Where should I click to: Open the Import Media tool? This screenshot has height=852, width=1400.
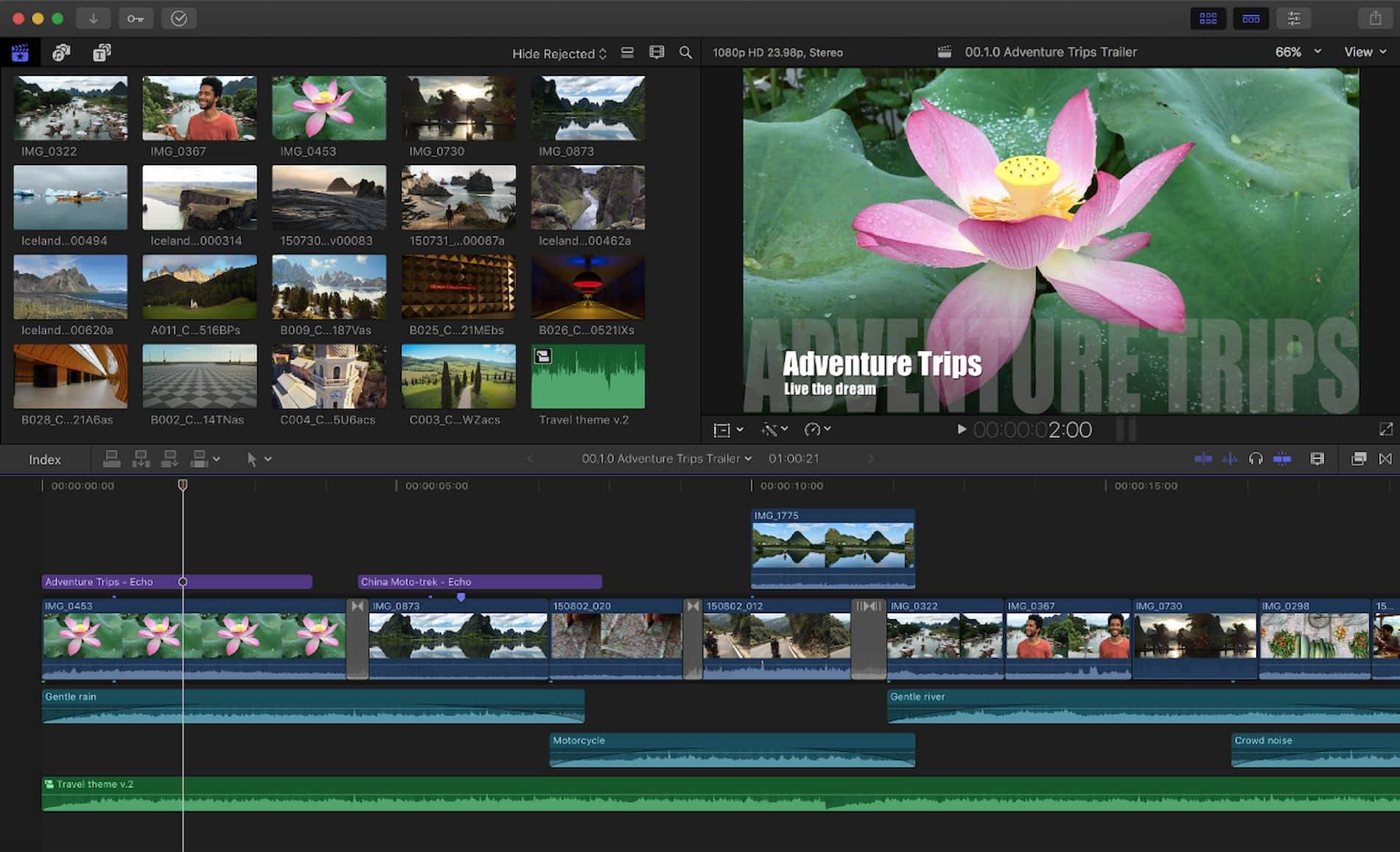(94, 18)
